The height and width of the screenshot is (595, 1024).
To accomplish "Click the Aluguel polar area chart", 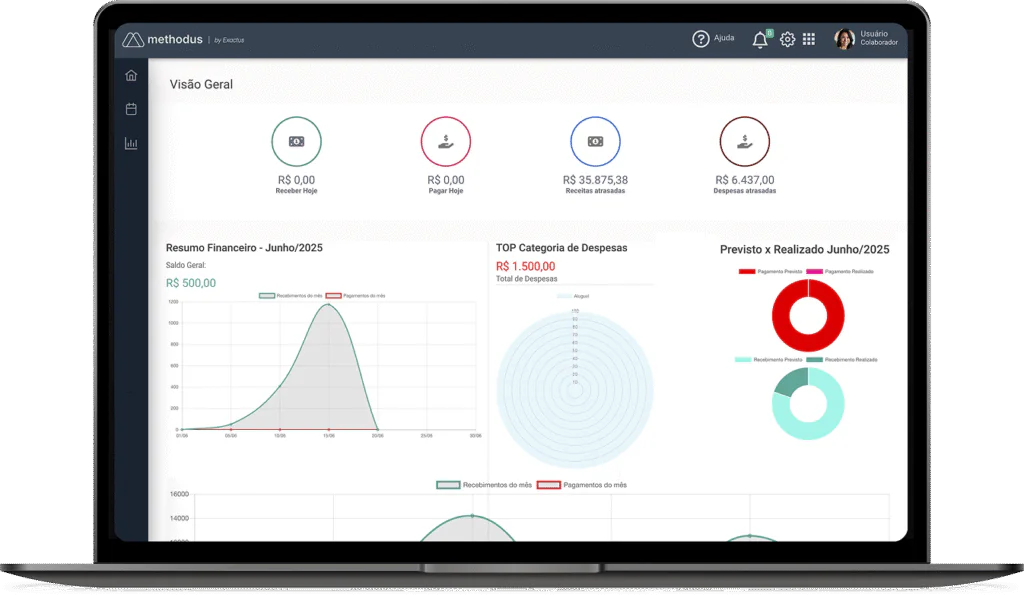I will pyautogui.click(x=575, y=390).
